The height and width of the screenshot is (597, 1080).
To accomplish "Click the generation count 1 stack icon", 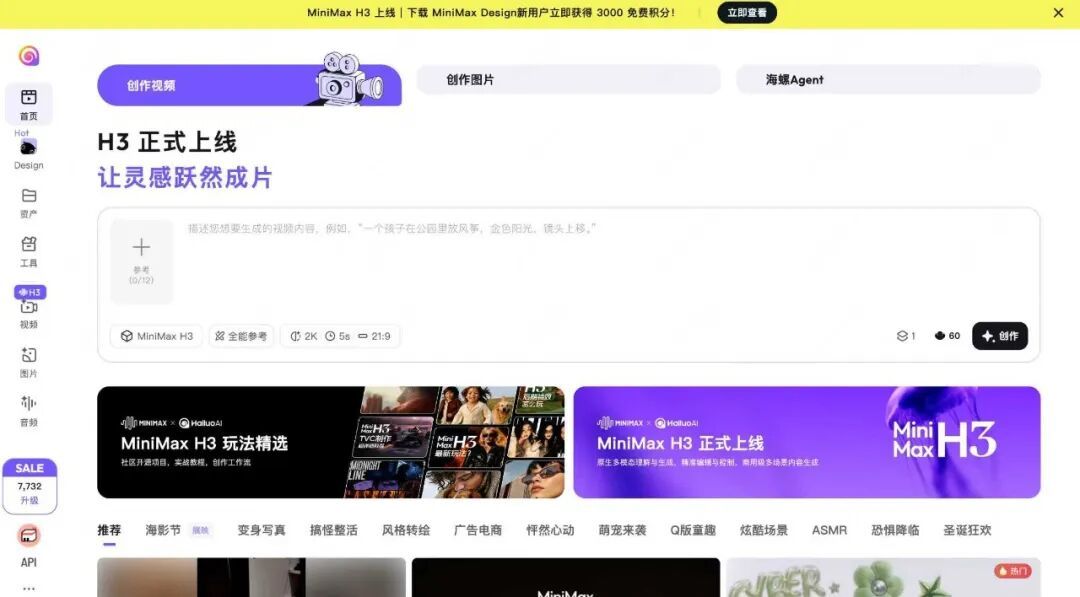I will [x=906, y=336].
